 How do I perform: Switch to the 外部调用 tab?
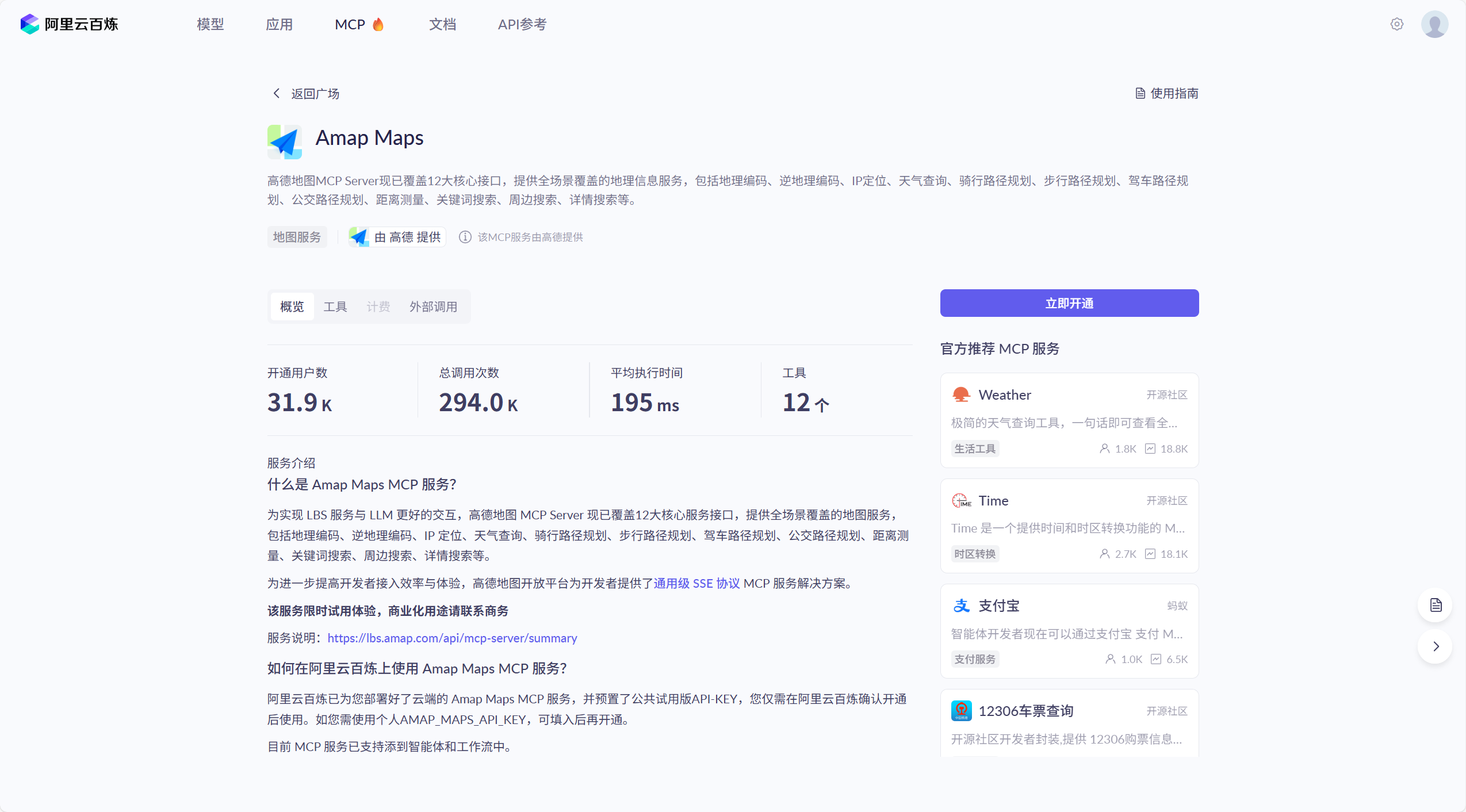point(434,307)
